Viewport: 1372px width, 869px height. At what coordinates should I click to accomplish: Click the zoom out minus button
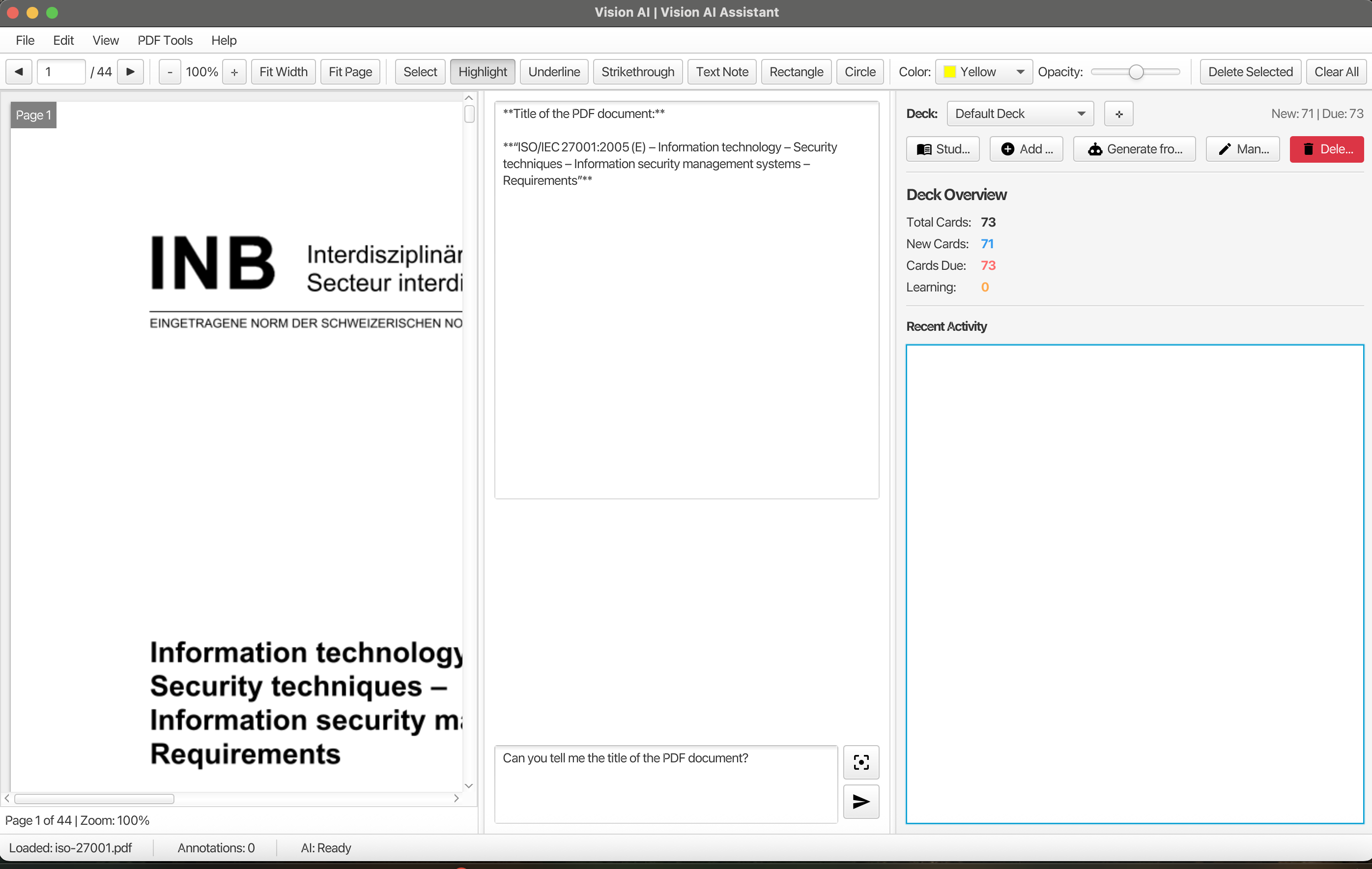click(170, 72)
